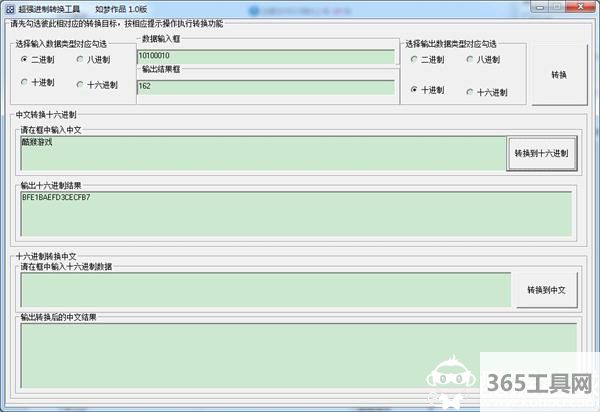Choose 二进制 as output data type

[414, 59]
